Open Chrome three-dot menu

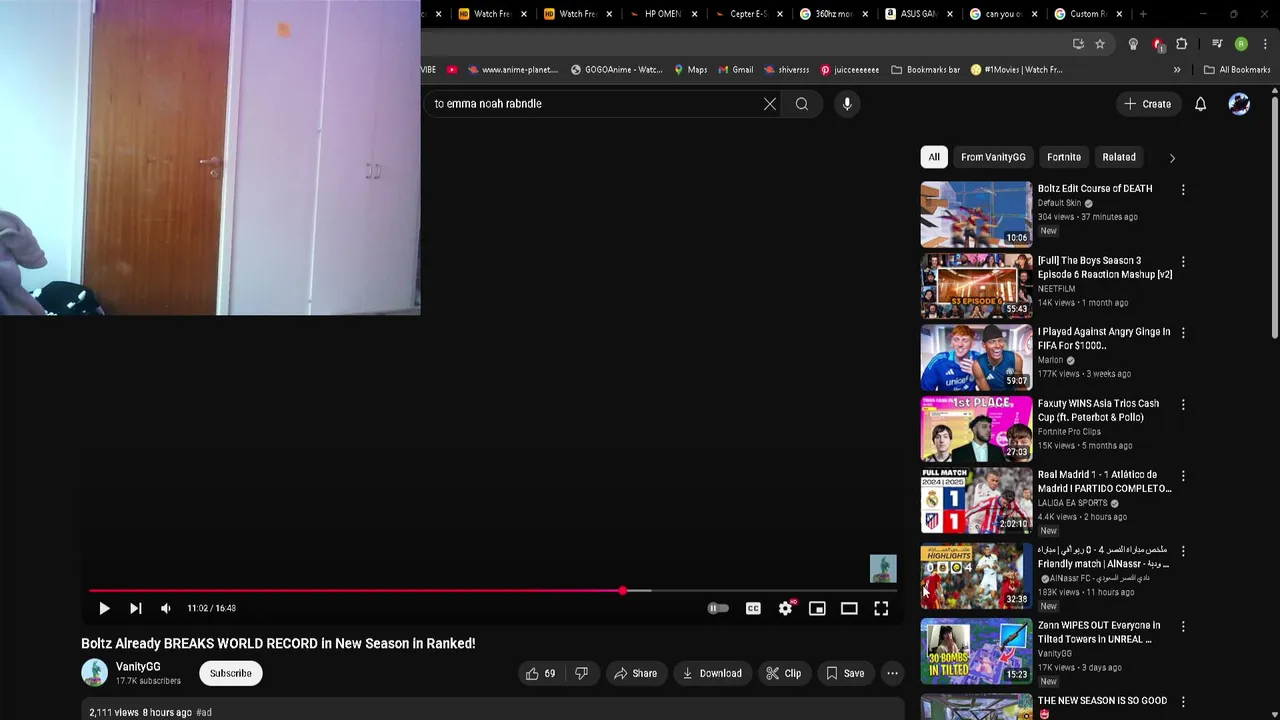1266,44
